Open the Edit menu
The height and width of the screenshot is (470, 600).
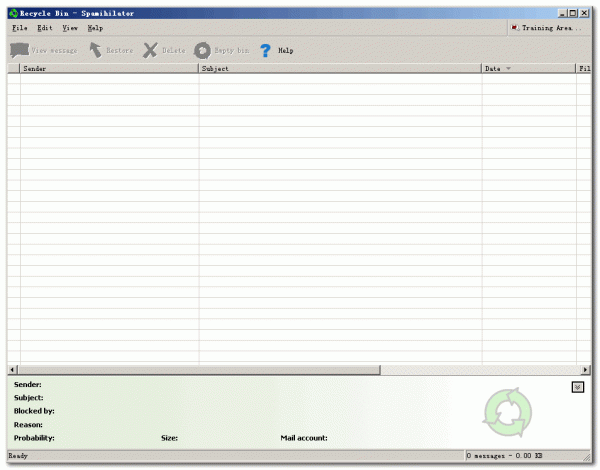click(44, 28)
